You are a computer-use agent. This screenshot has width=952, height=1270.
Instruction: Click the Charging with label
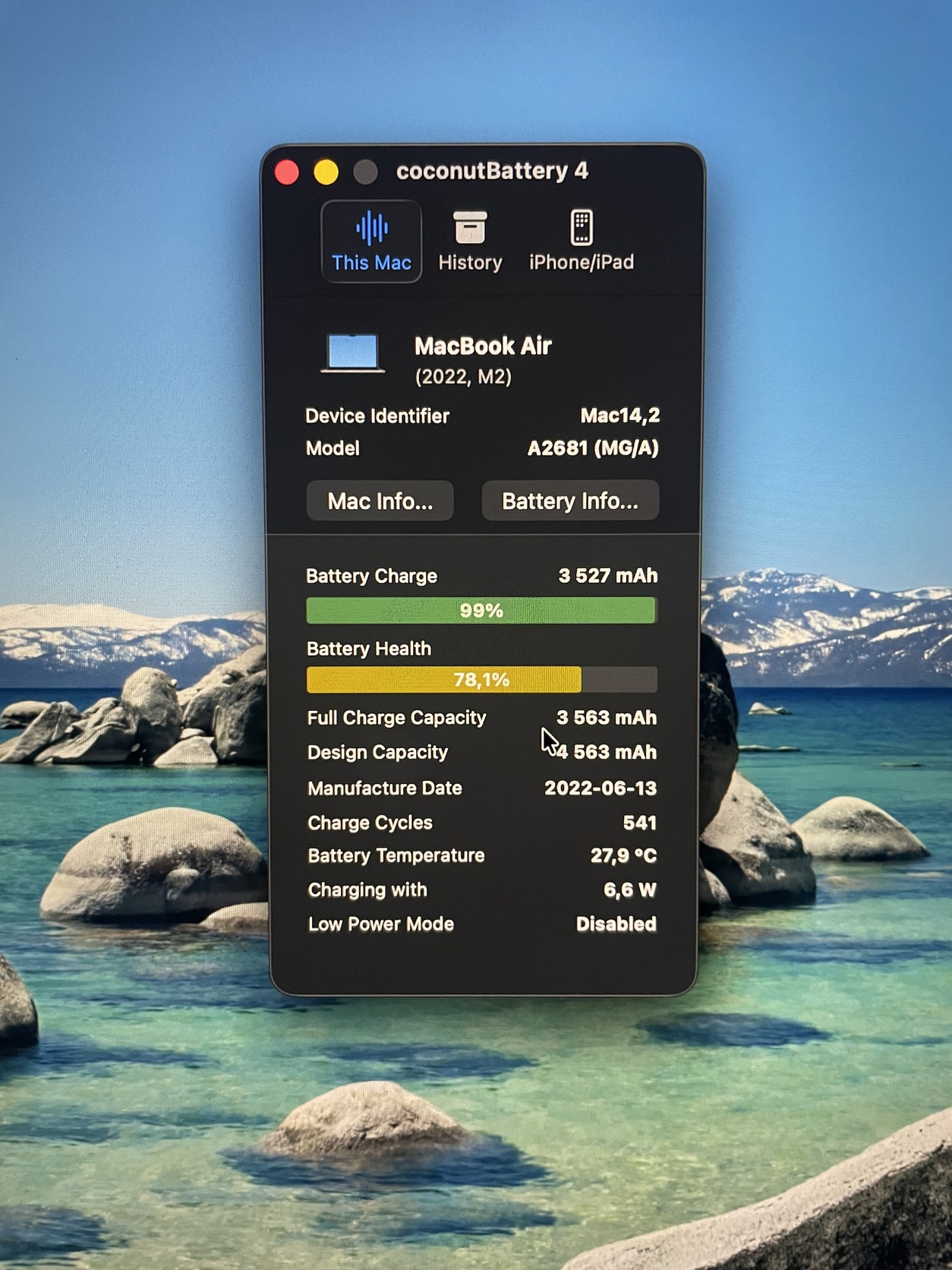tap(367, 890)
